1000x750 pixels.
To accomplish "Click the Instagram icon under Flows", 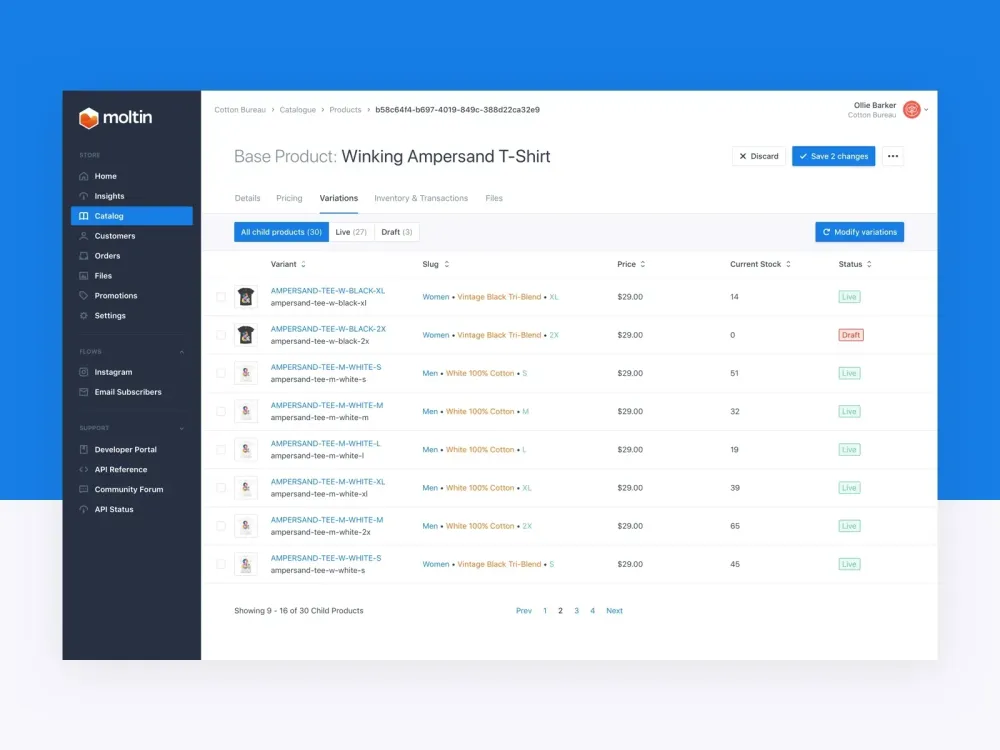I will 84,372.
